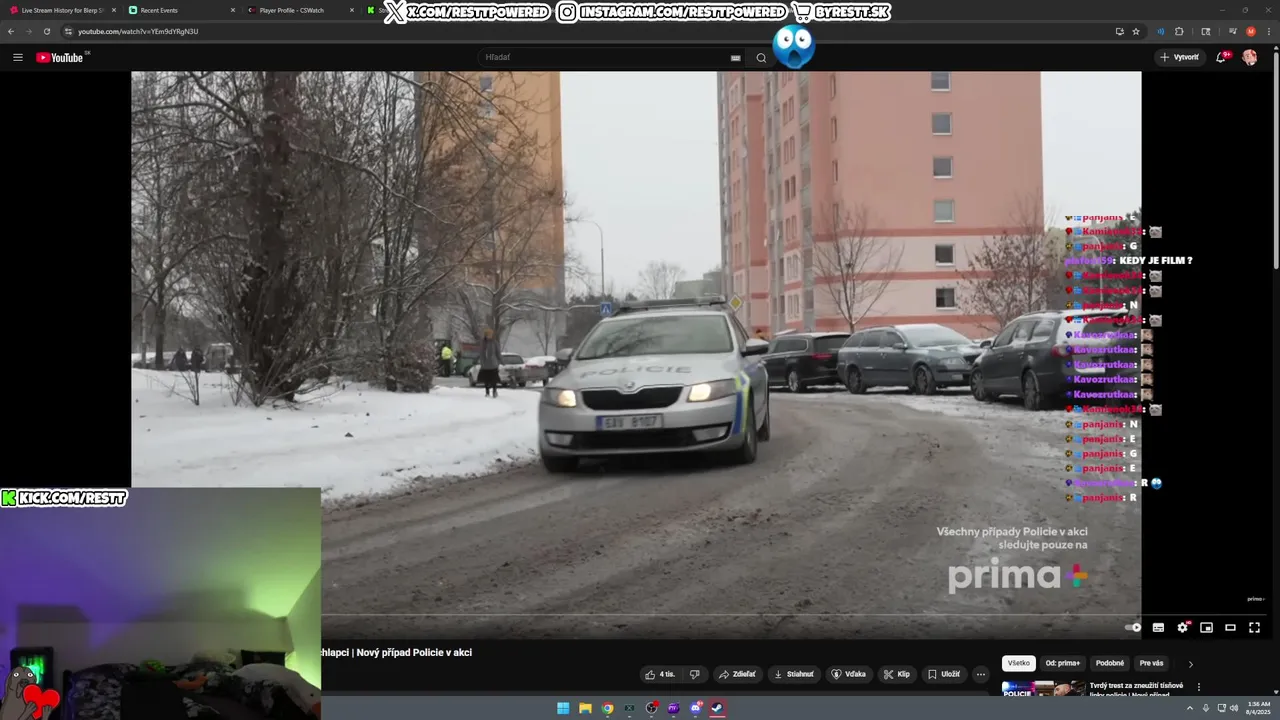This screenshot has height=720, width=1280.
Task: Select the Všetko filter chip
Action: (1018, 663)
